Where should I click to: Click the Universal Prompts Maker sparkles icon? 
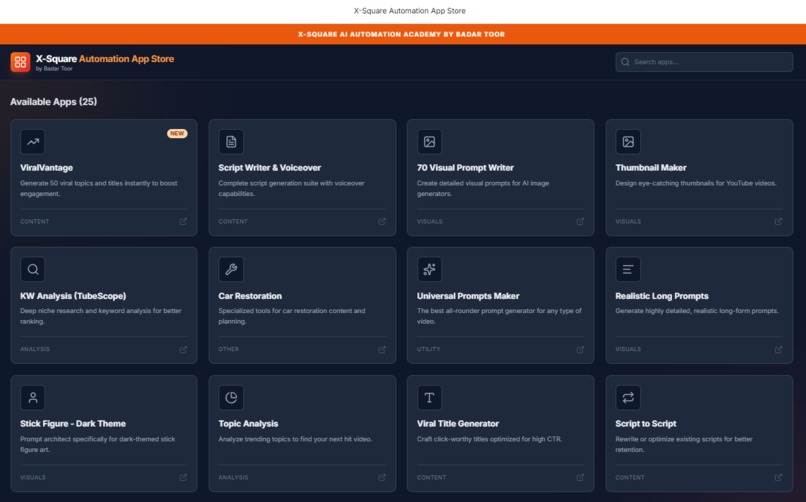point(429,269)
